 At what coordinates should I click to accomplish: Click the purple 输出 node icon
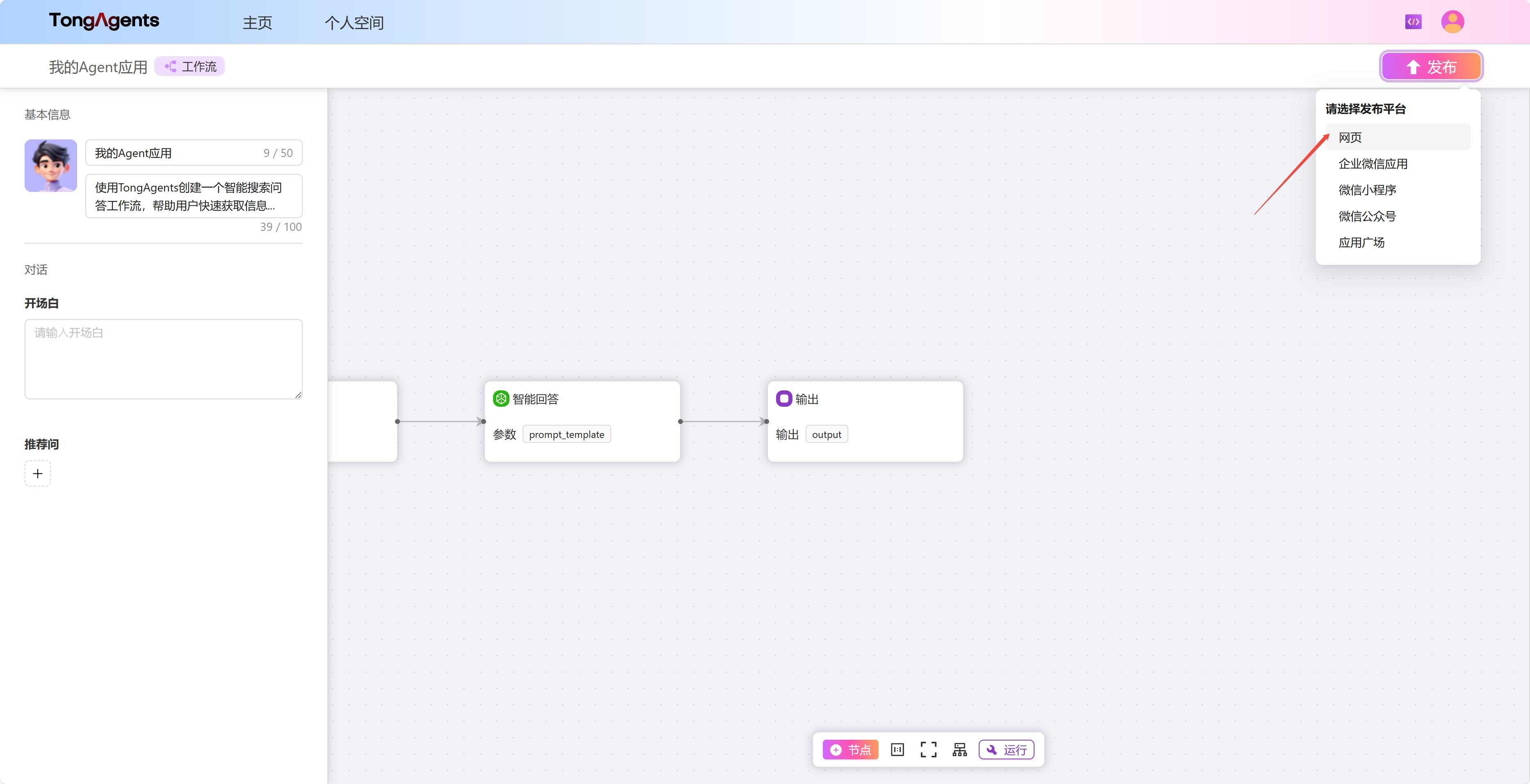click(x=783, y=399)
